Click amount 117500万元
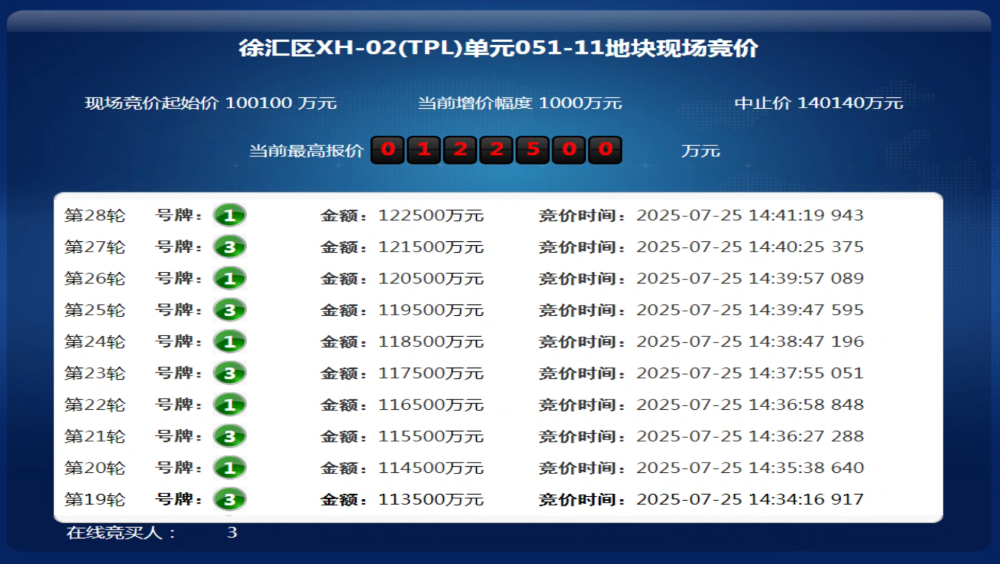 (430, 373)
